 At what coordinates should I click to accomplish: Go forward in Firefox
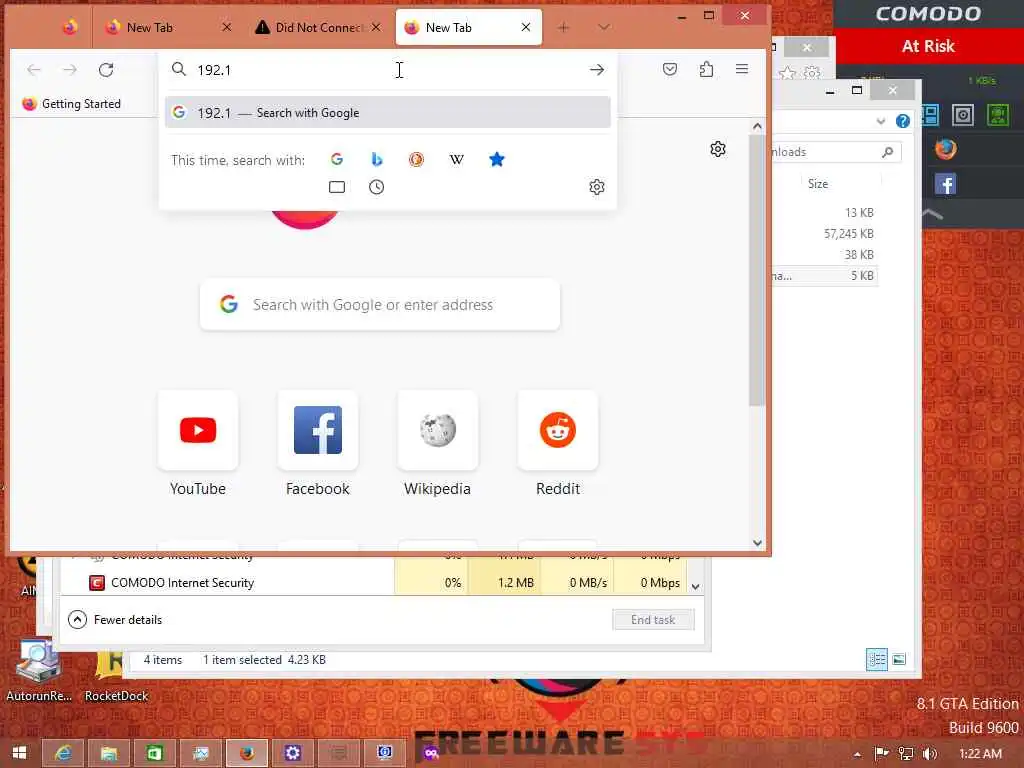70,69
